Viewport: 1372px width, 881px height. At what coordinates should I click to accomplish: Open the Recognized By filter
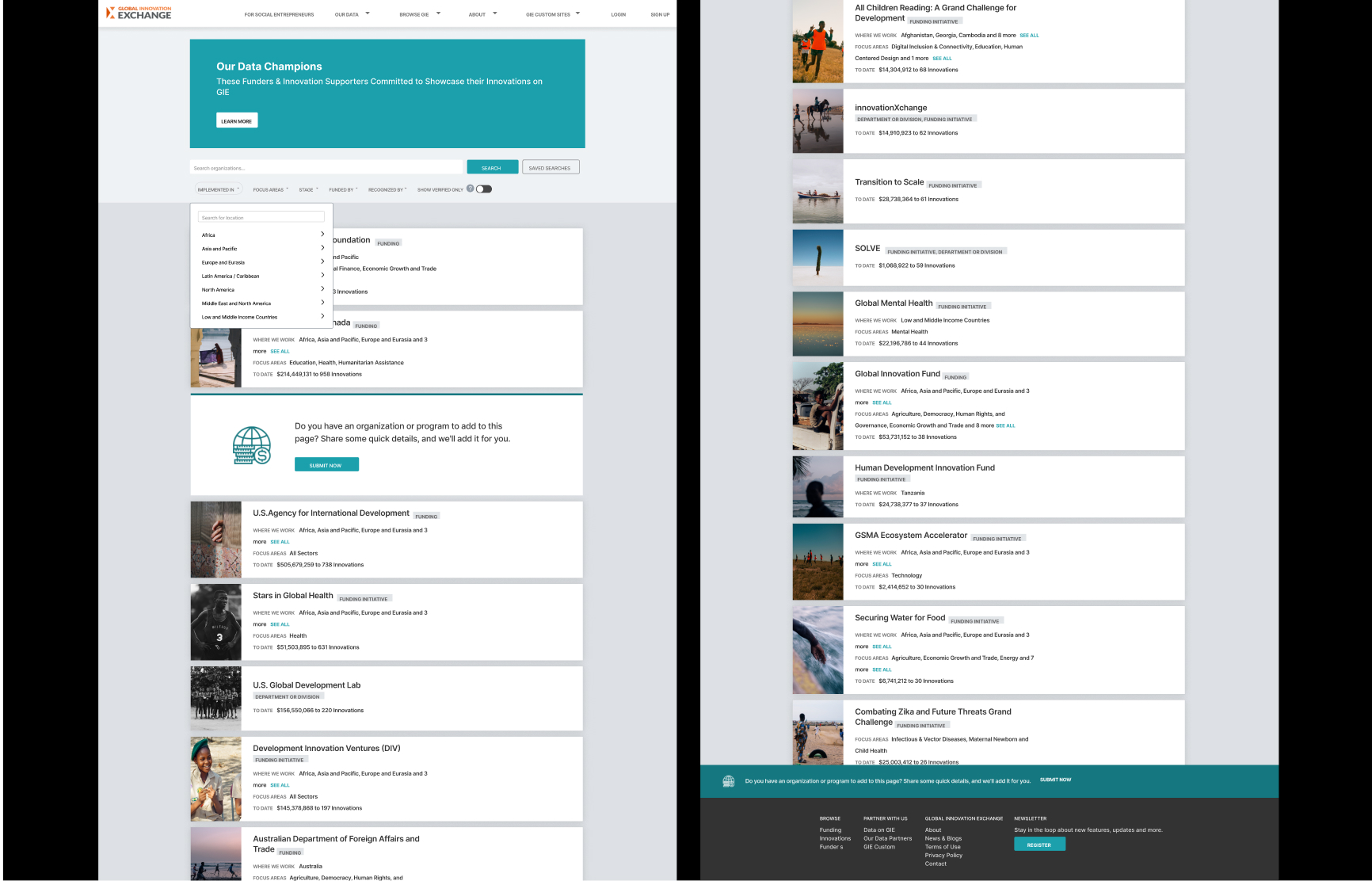tap(387, 189)
